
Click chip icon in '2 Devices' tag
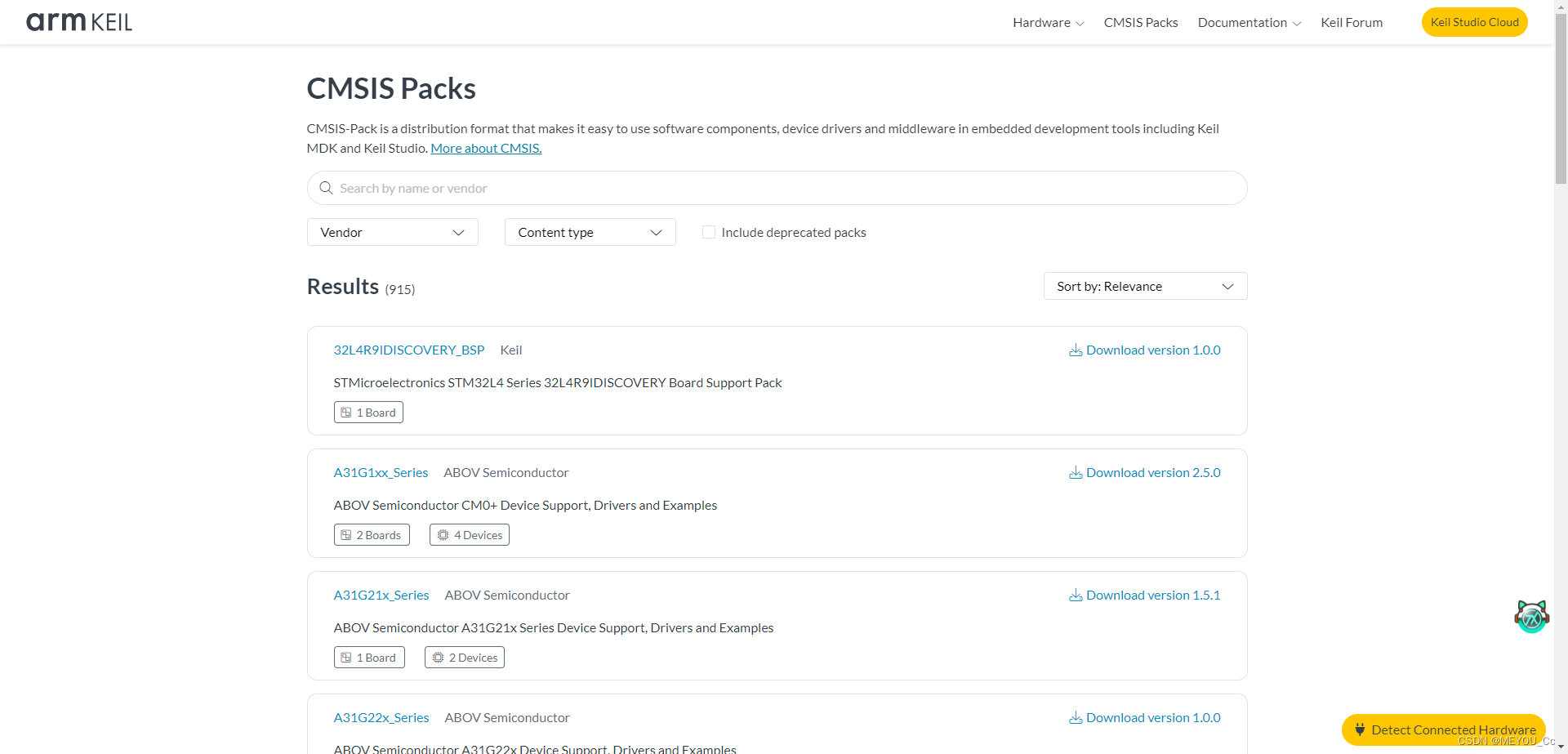pyautogui.click(x=438, y=658)
